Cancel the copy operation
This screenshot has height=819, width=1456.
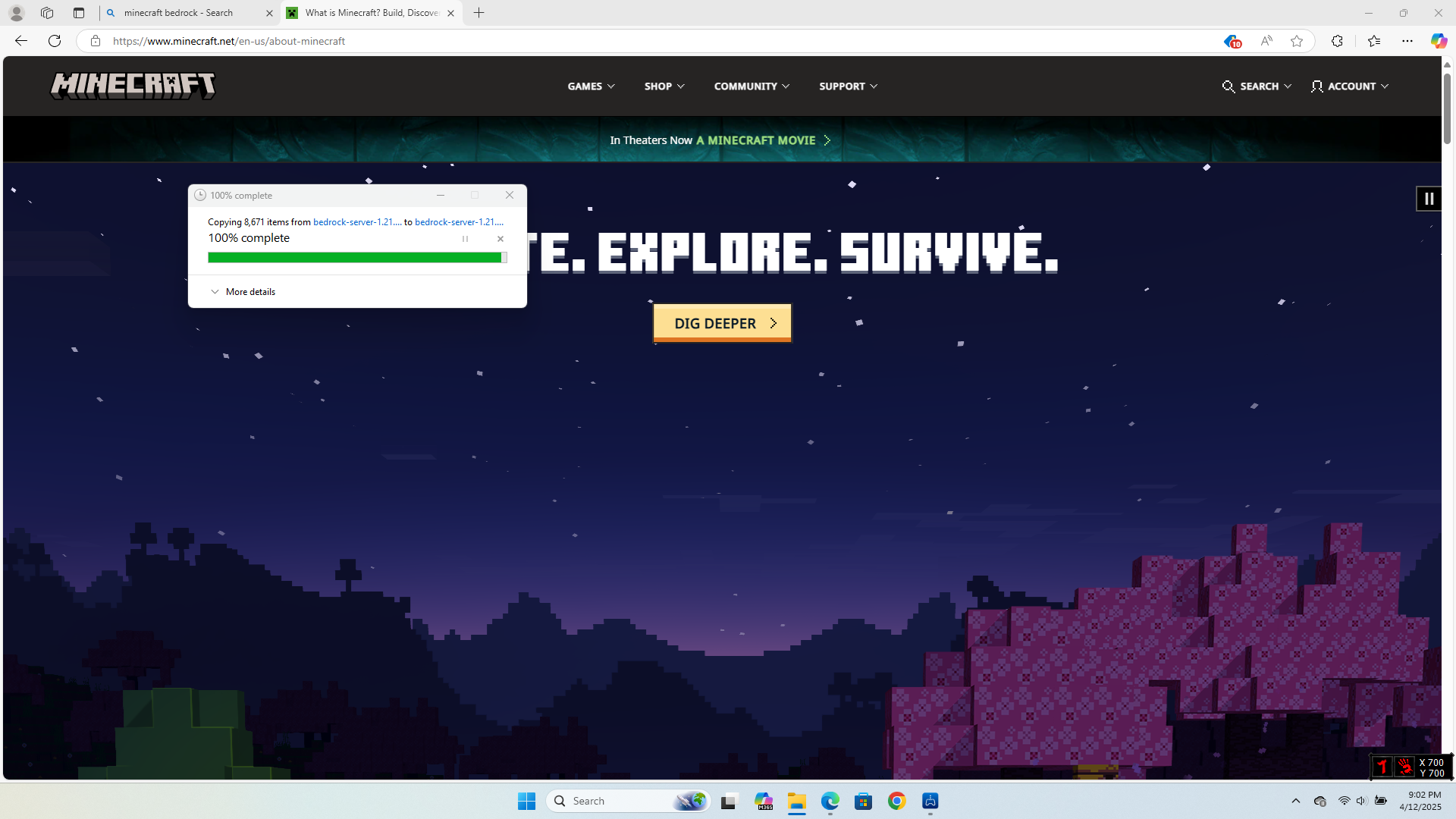tap(500, 239)
